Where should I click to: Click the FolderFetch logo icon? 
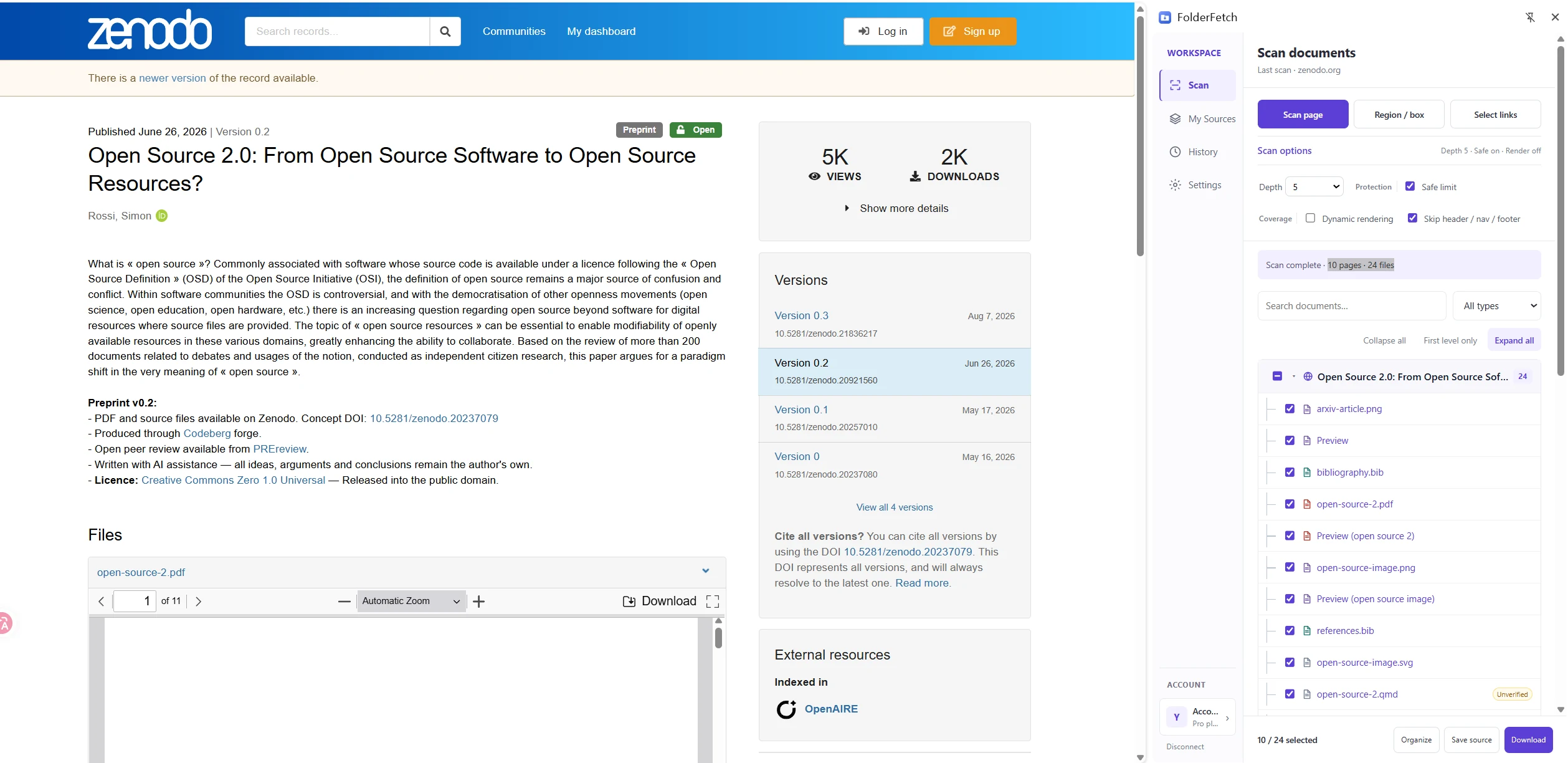pos(1165,17)
